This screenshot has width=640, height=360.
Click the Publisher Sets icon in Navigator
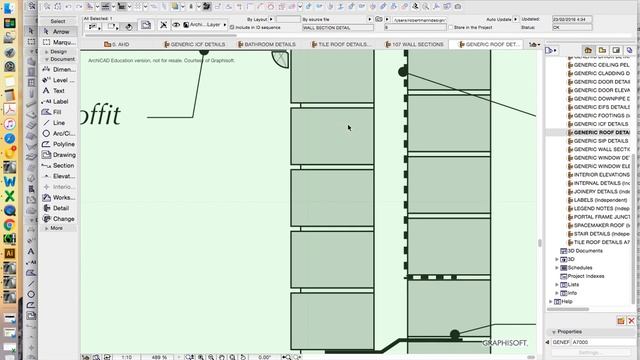click(629, 50)
